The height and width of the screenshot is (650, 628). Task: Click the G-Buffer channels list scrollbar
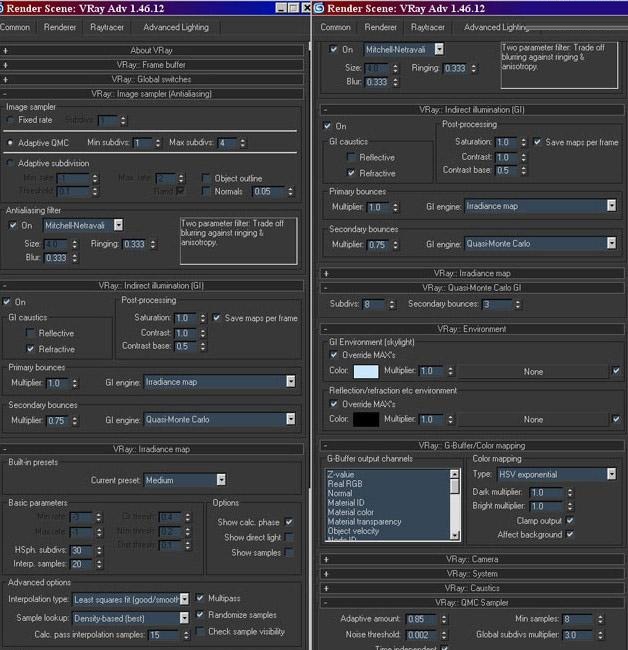point(455,504)
